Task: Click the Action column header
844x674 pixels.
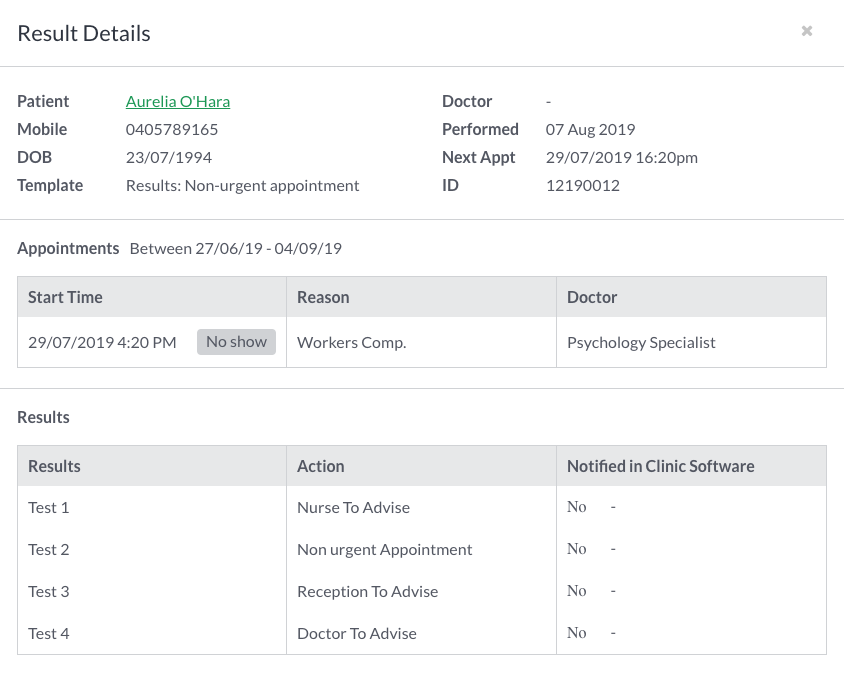Action: (421, 466)
